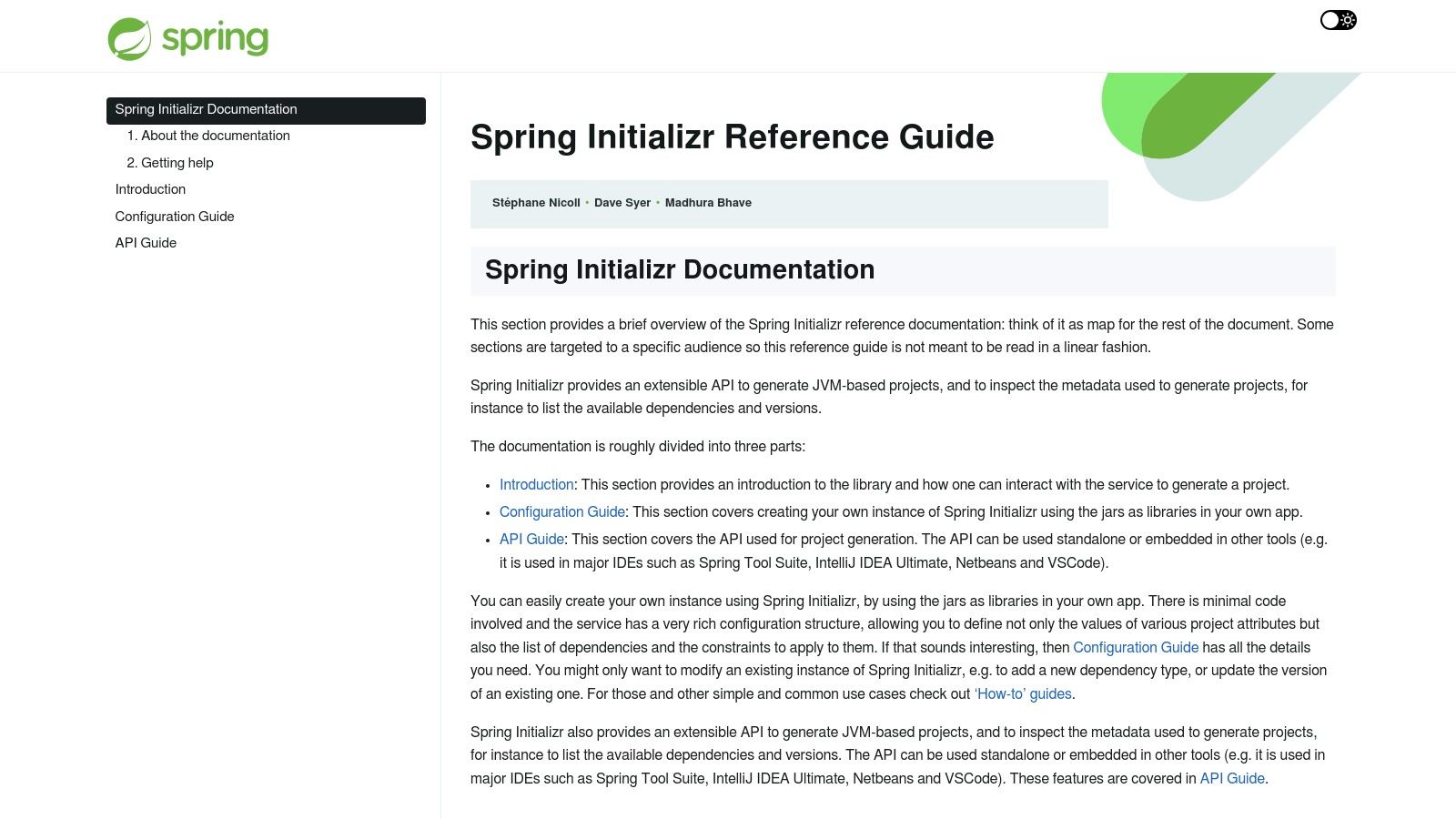Viewport: 1456px width, 819px height.
Task: Select 'Introduction' in the sidebar navigation
Action: (150, 189)
